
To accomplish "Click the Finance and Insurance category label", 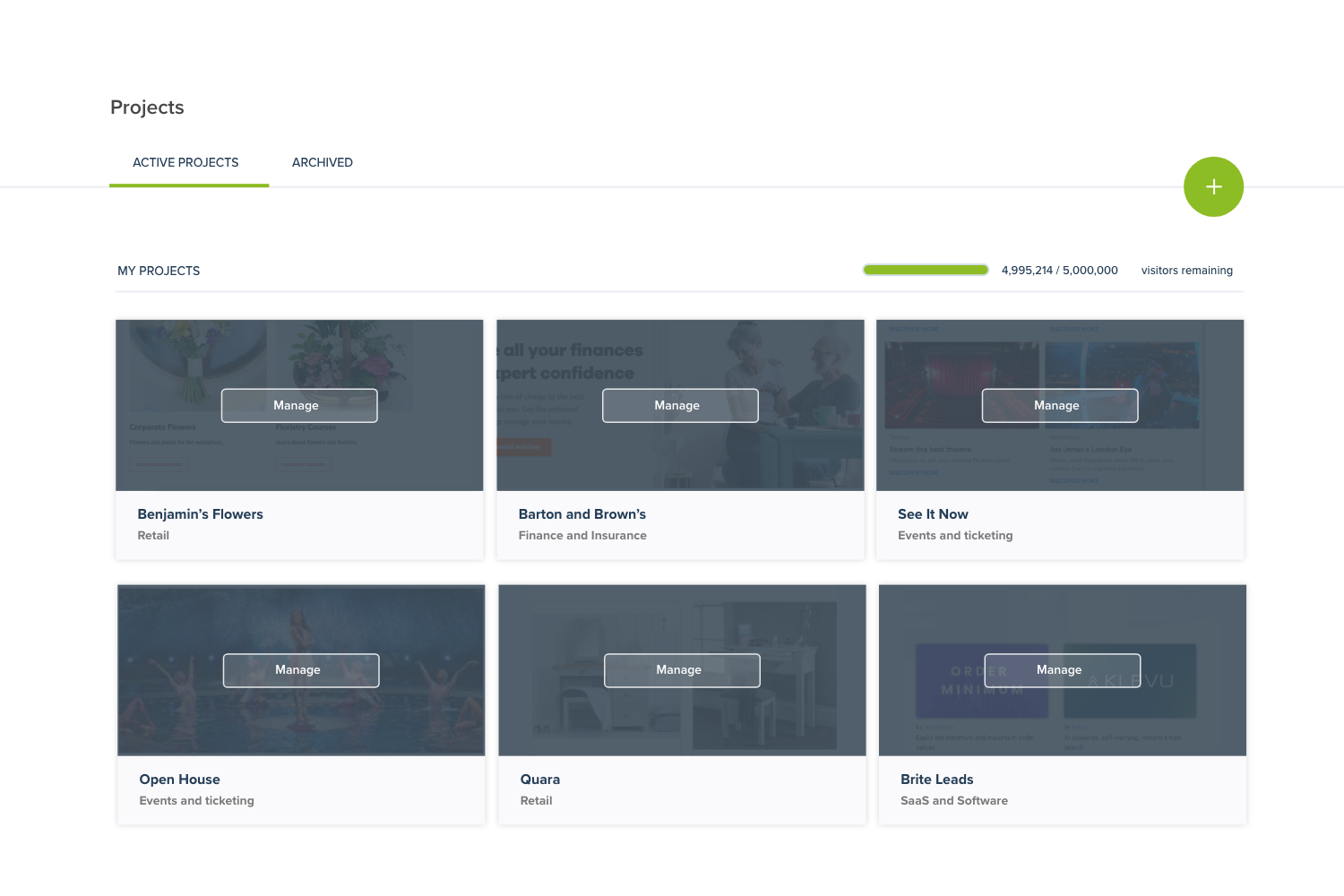I will [582, 536].
